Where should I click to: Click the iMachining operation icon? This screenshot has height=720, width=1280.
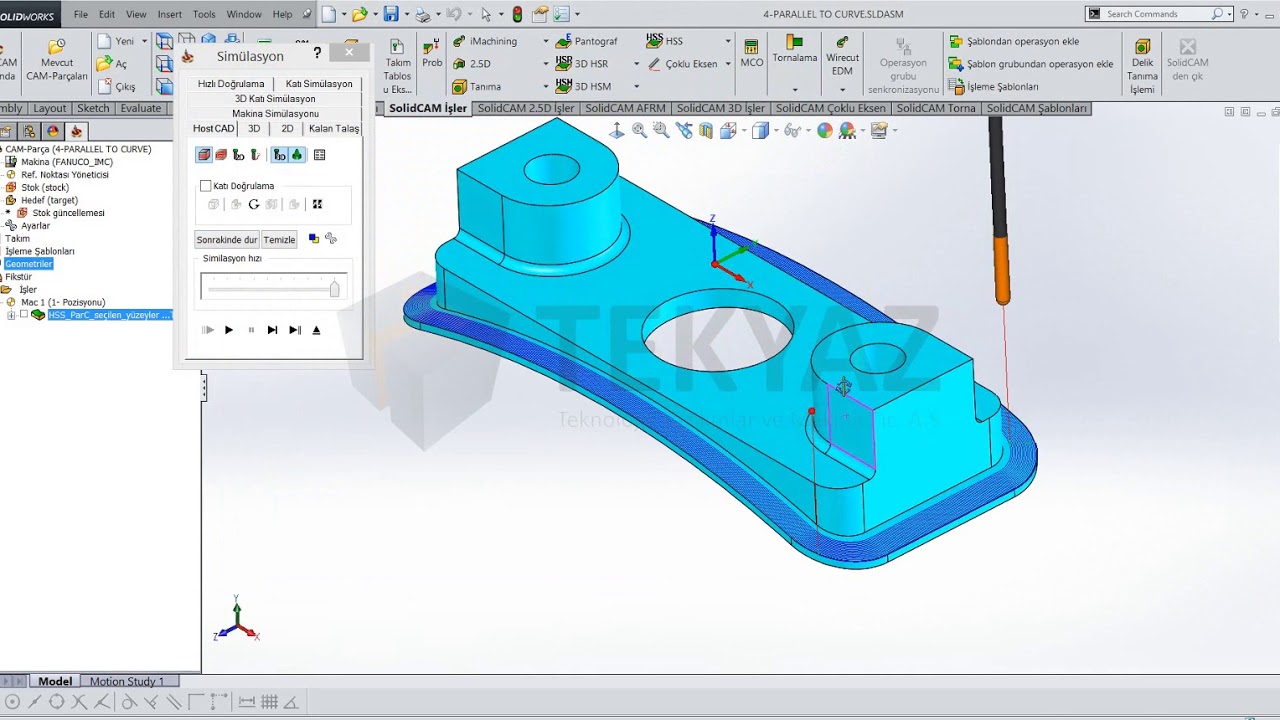tap(459, 41)
